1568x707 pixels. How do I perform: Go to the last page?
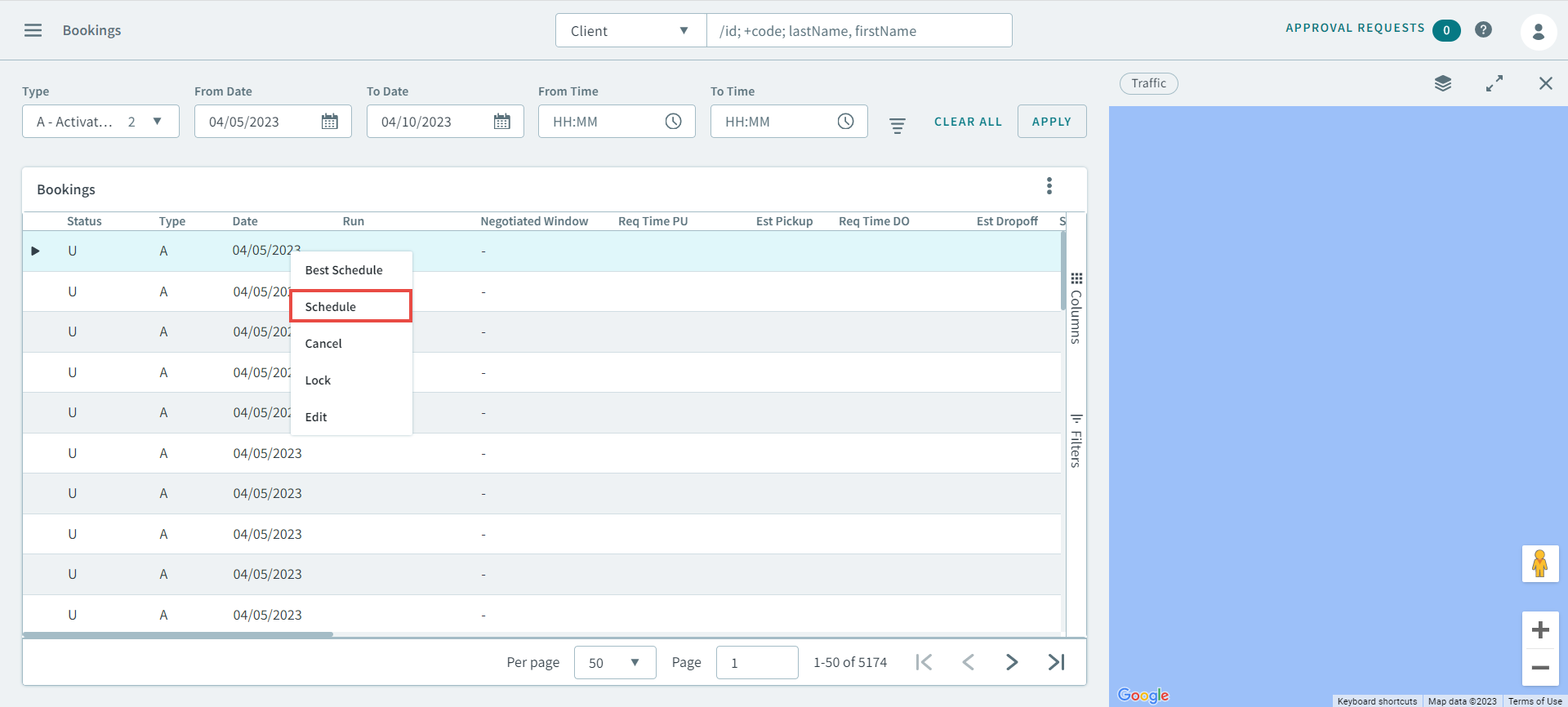click(x=1056, y=662)
